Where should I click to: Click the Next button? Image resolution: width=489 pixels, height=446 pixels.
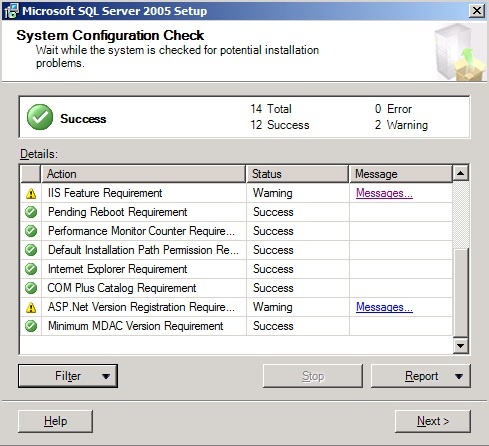[433, 421]
